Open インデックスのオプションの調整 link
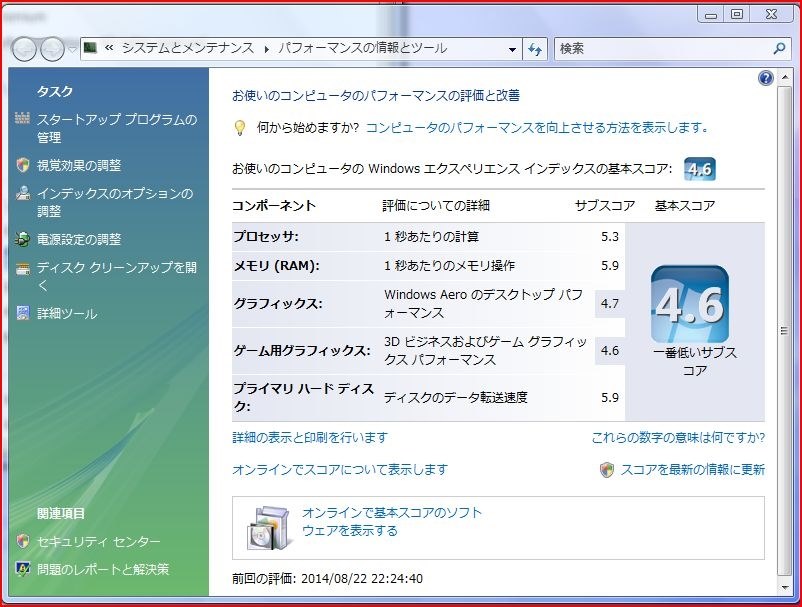 (115, 202)
